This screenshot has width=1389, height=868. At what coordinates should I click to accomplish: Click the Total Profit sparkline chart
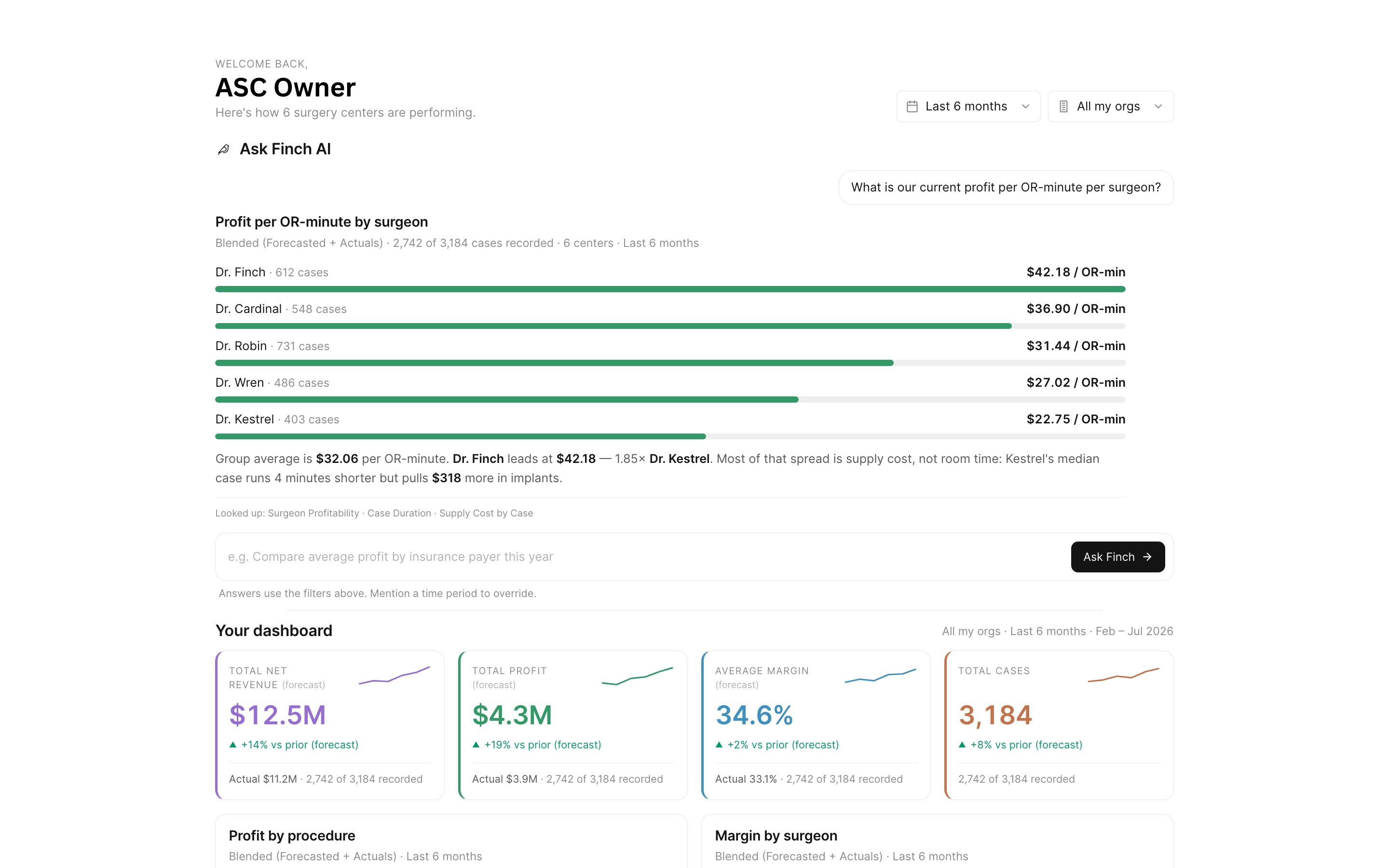637,676
